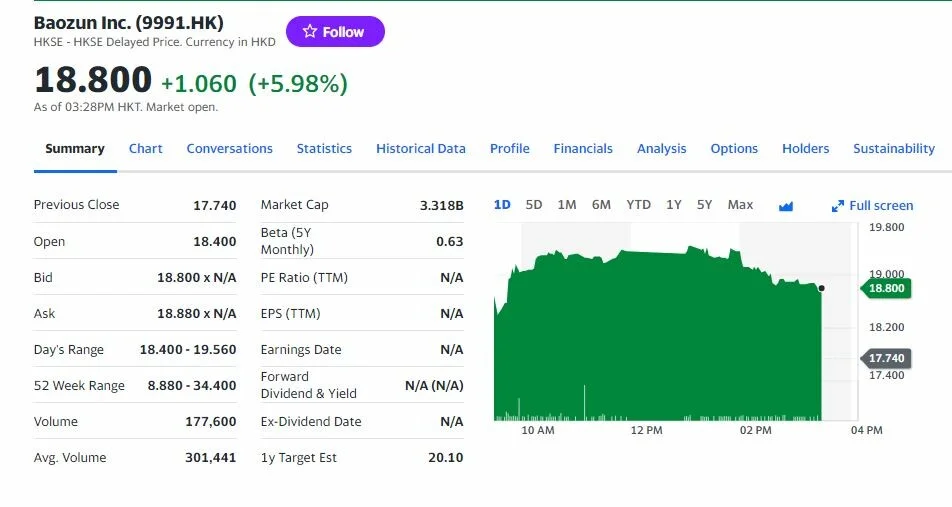The image size is (952, 507).
Task: Click the 19.800 chart axis label
Action: (886, 227)
